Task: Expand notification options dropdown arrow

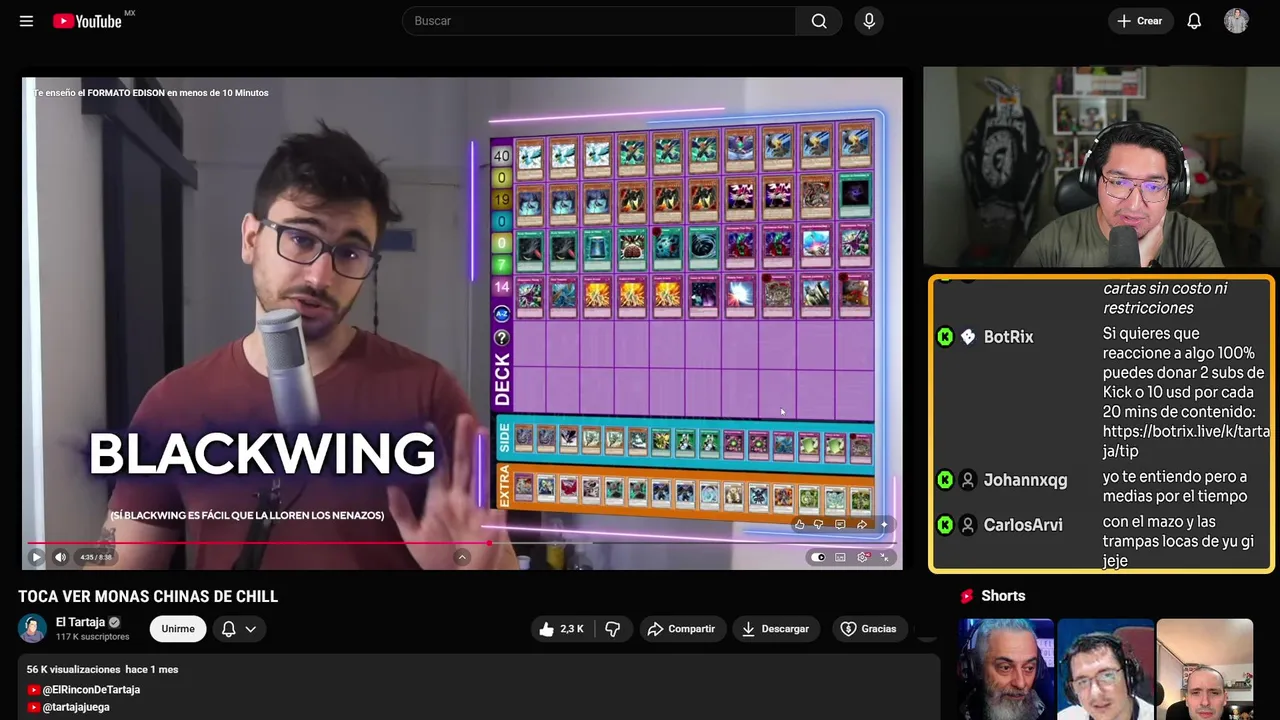Action: [x=251, y=629]
